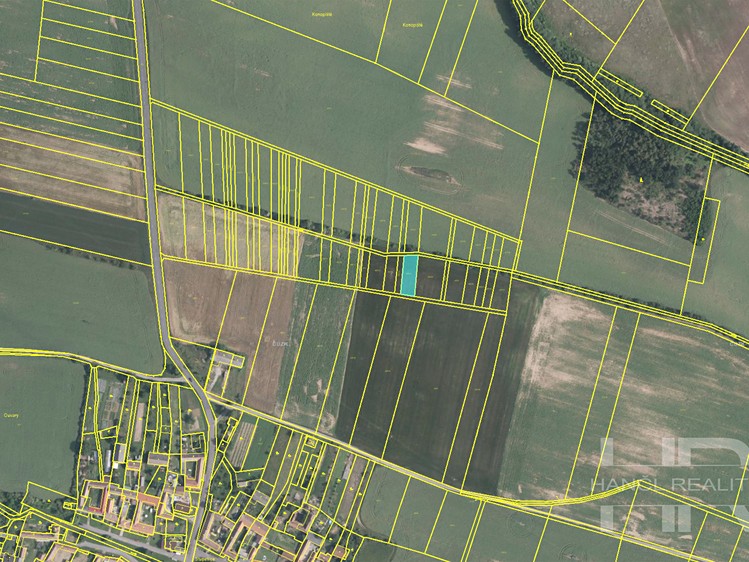Select the left Konopiště label
The height and width of the screenshot is (562, 749).
coord(321,14)
